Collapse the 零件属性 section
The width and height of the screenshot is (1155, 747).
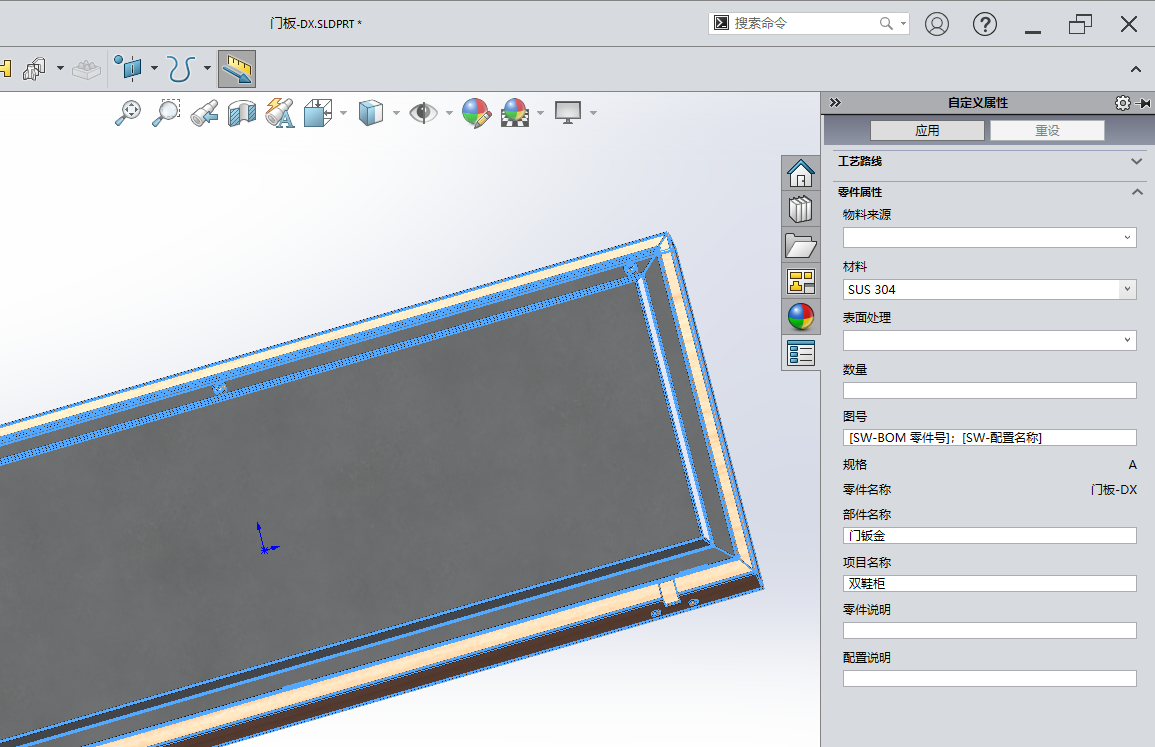coord(1137,192)
